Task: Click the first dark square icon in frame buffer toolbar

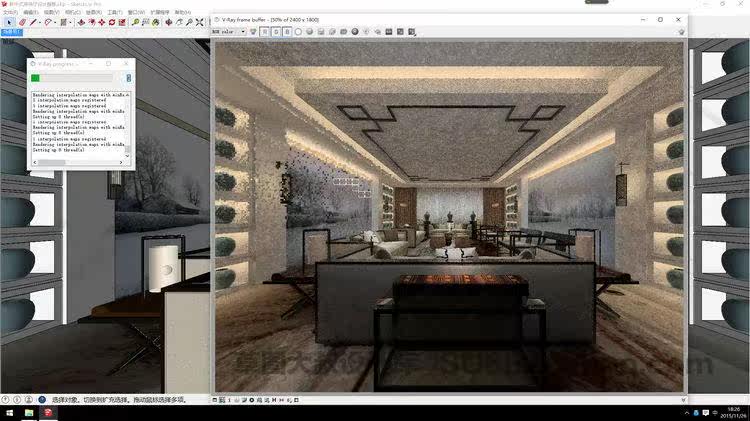Action: [389, 32]
